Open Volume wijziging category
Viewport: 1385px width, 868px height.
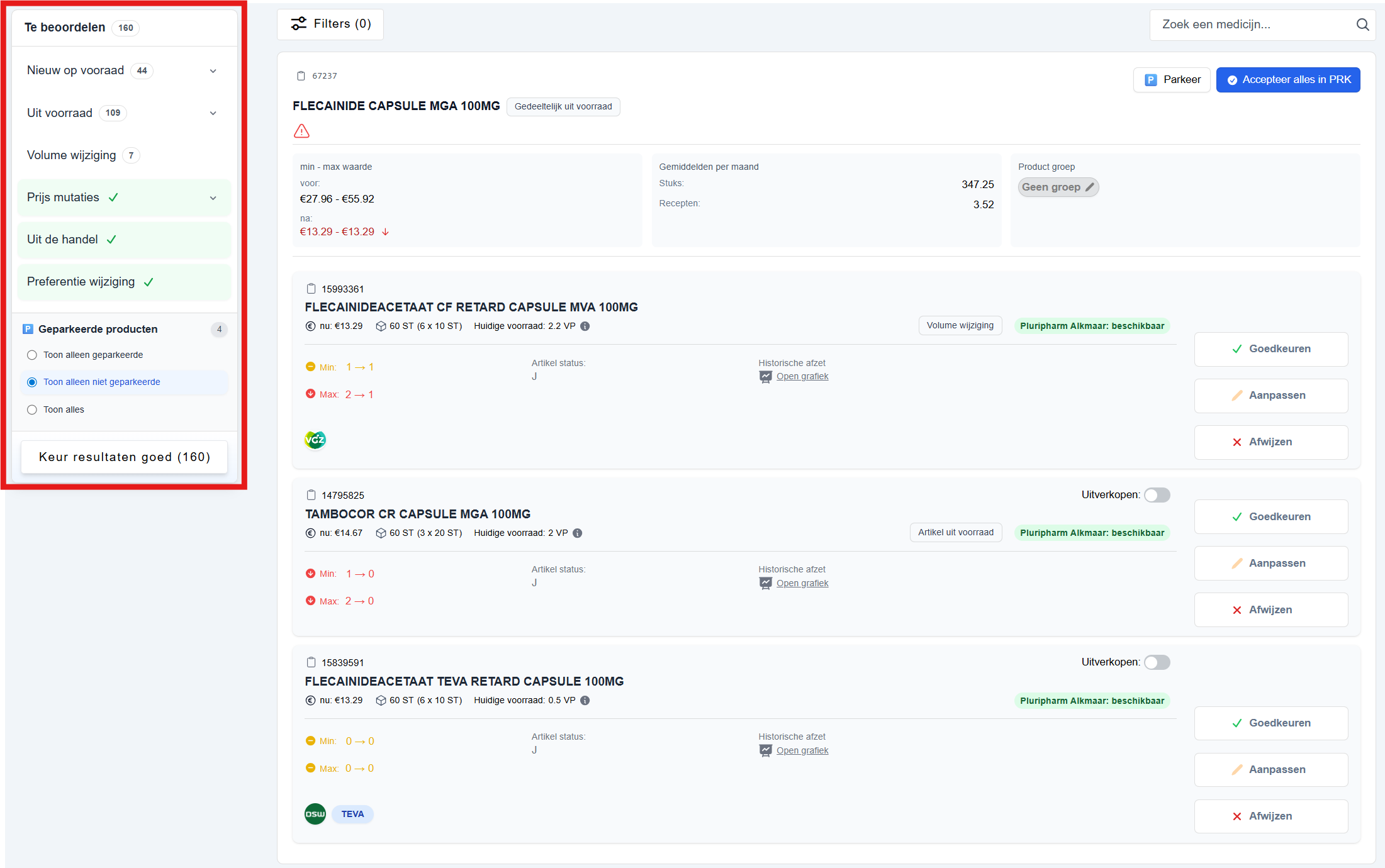[x=124, y=155]
